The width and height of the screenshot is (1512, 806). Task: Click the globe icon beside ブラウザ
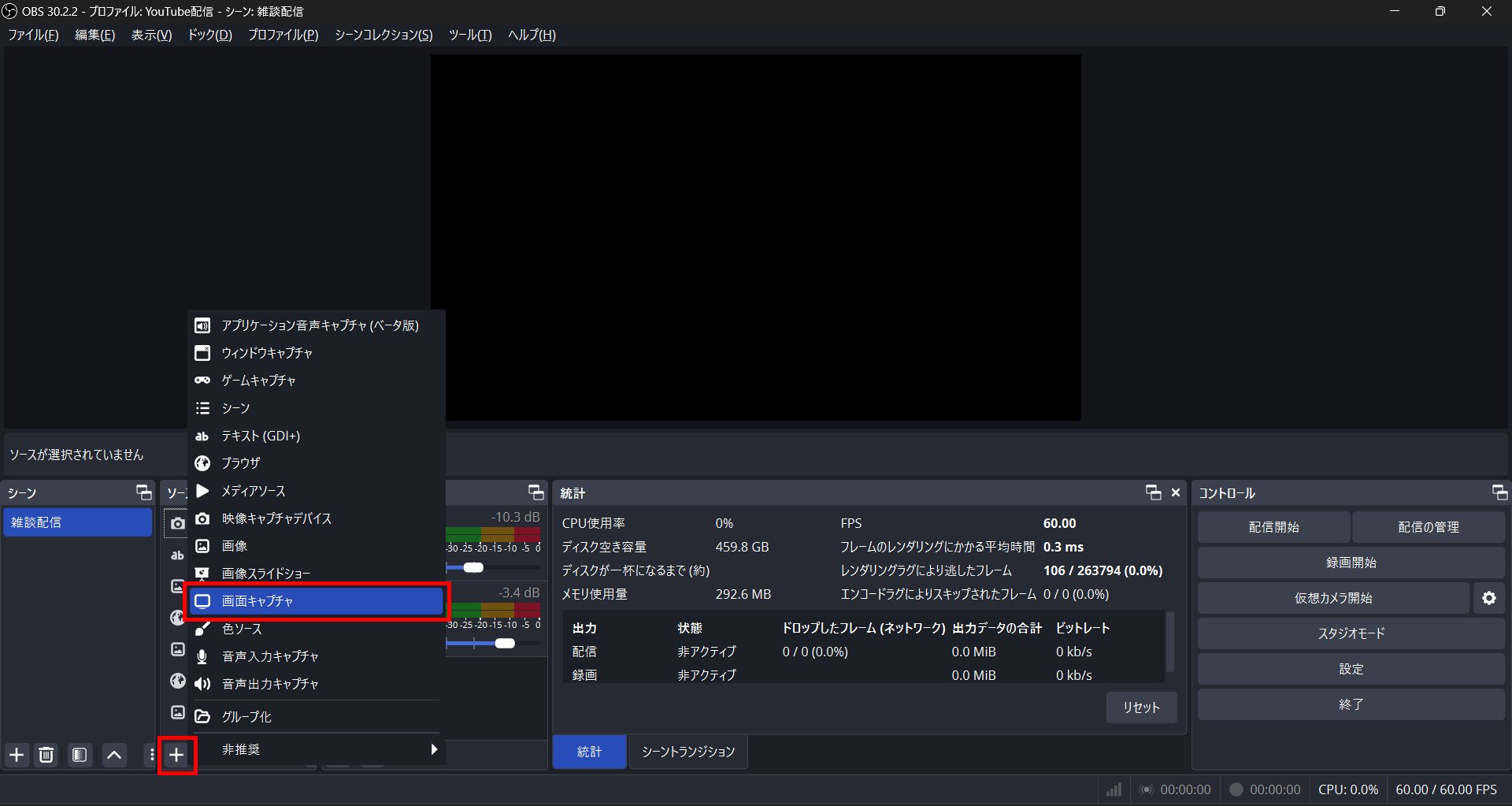202,463
